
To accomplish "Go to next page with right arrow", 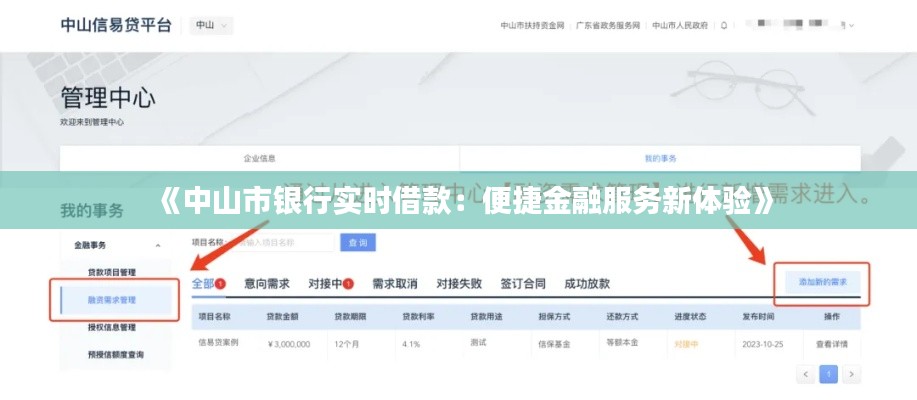I will (852, 374).
